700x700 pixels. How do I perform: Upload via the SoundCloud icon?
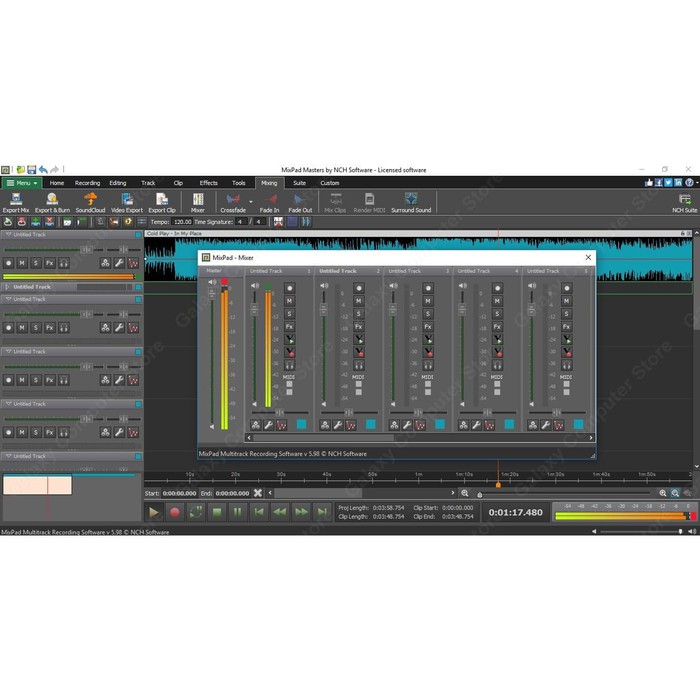[x=90, y=202]
